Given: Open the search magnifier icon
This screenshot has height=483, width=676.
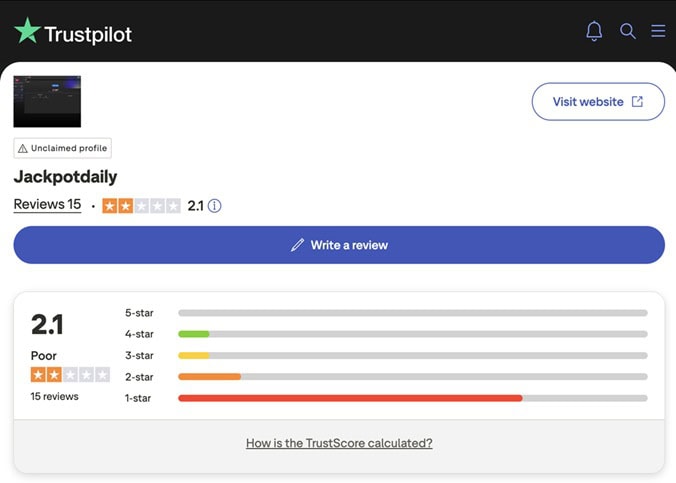Looking at the screenshot, I should click(x=627, y=31).
